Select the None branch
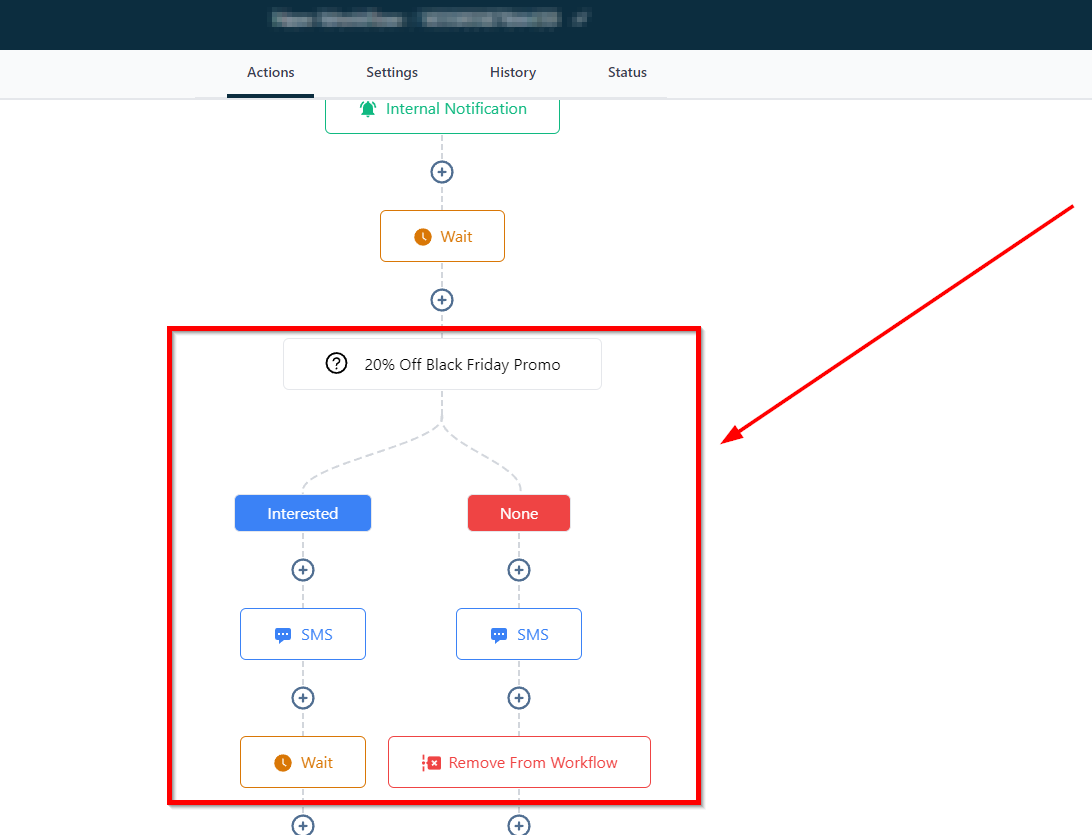Image resolution: width=1092 pixels, height=835 pixels. click(519, 513)
